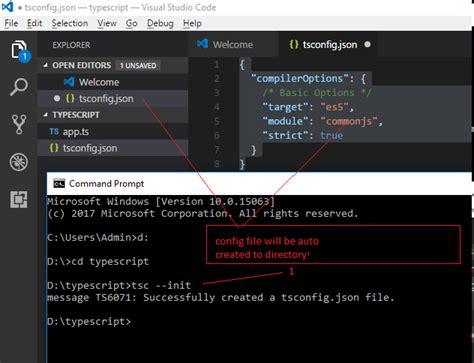Click the Command Prompt window icon
Screen dimensions: 474x363
coord(59,183)
